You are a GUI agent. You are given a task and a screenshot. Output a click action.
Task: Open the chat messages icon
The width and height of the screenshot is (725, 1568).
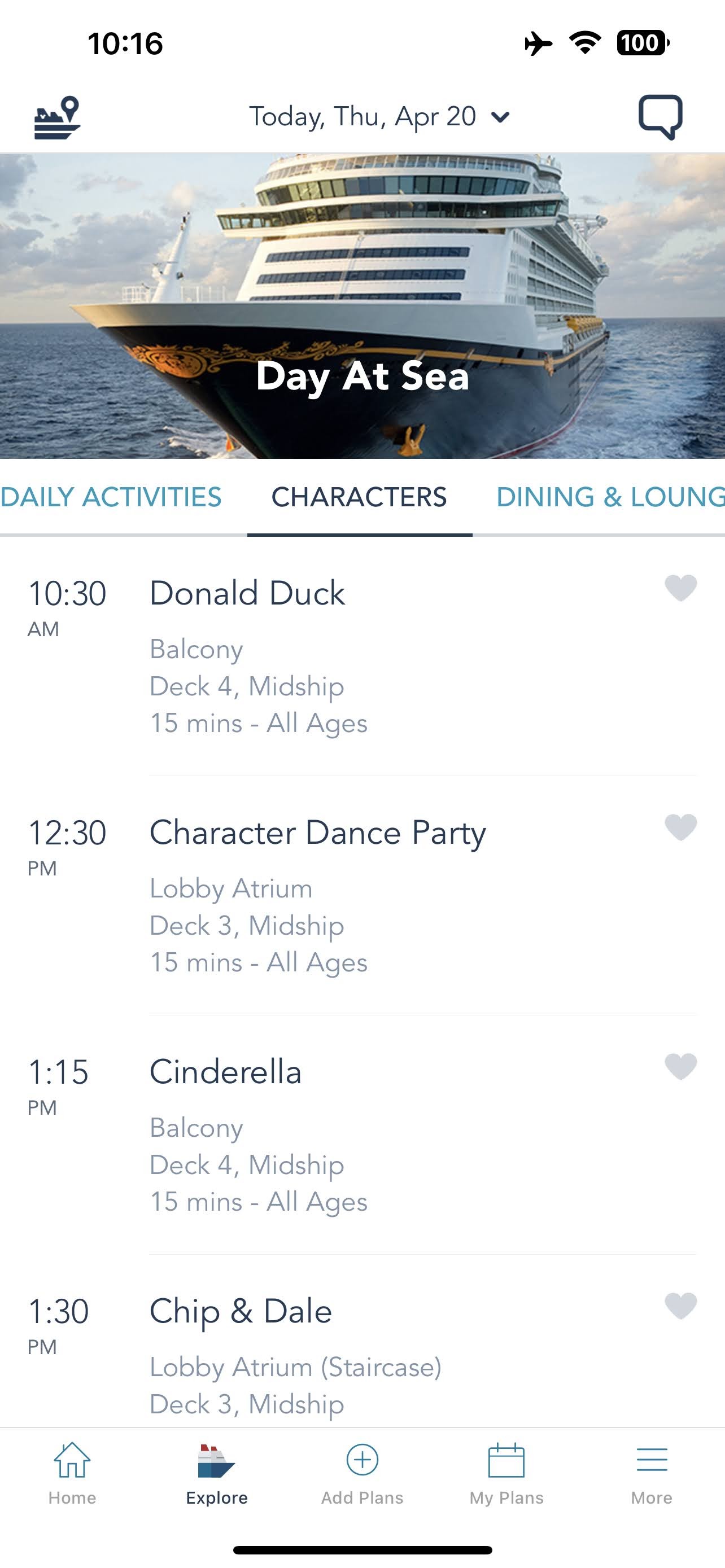660,117
